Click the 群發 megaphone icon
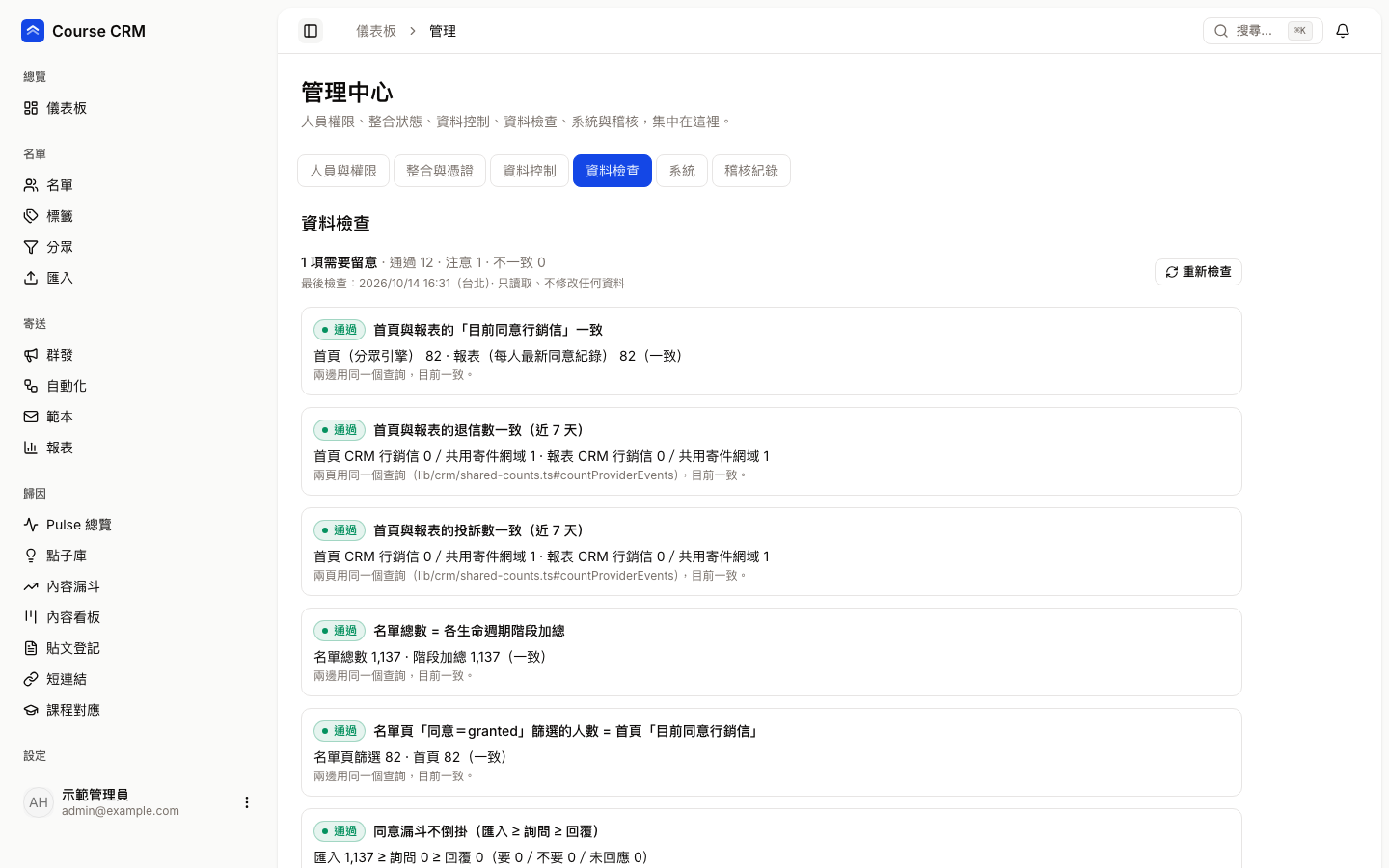Screen dimensions: 1389x868 coord(31,355)
